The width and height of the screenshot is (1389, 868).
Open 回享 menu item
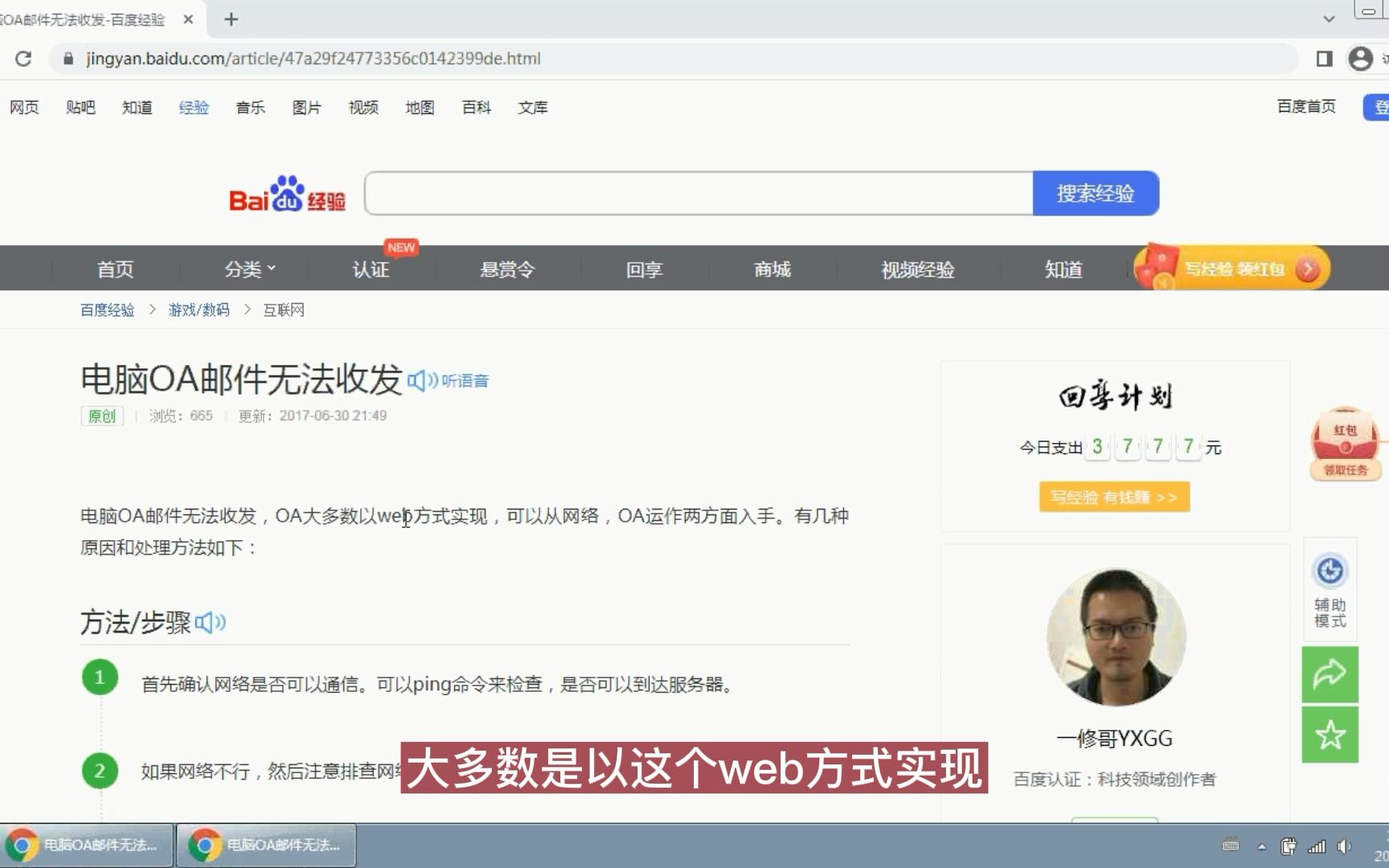[x=645, y=269]
